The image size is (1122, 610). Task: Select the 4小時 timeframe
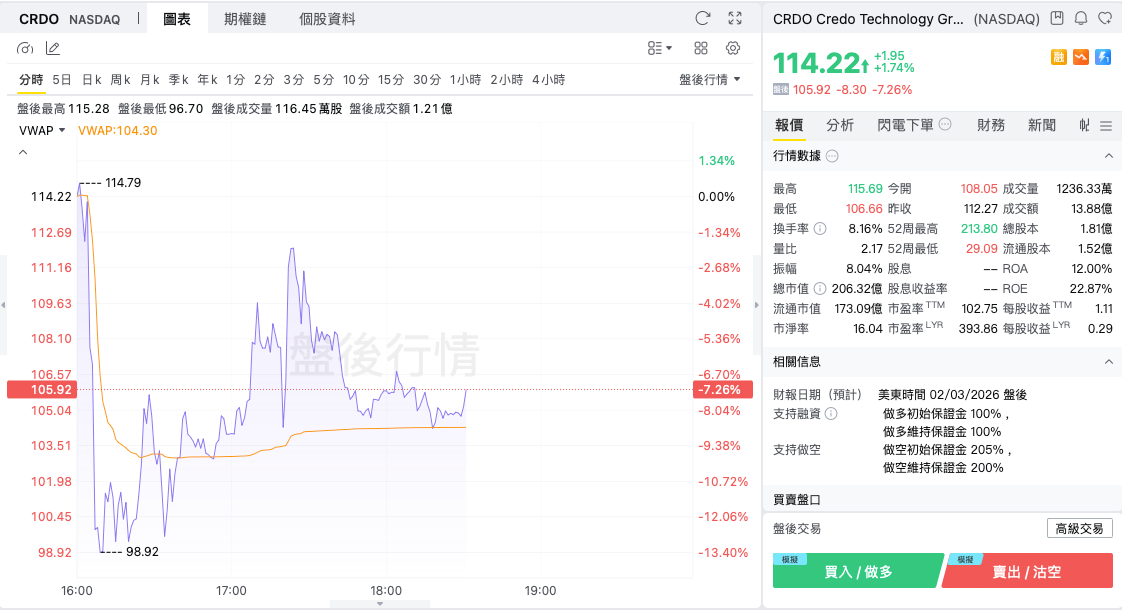point(549,79)
